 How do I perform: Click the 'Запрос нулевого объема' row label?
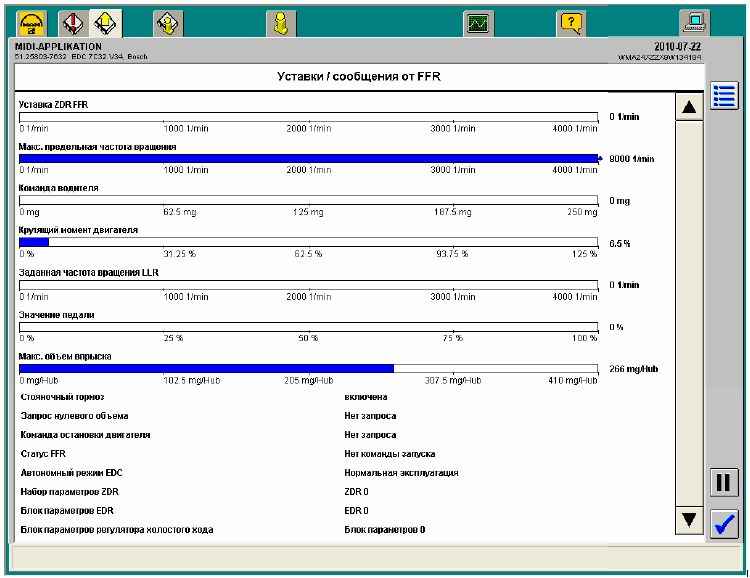coord(74,416)
